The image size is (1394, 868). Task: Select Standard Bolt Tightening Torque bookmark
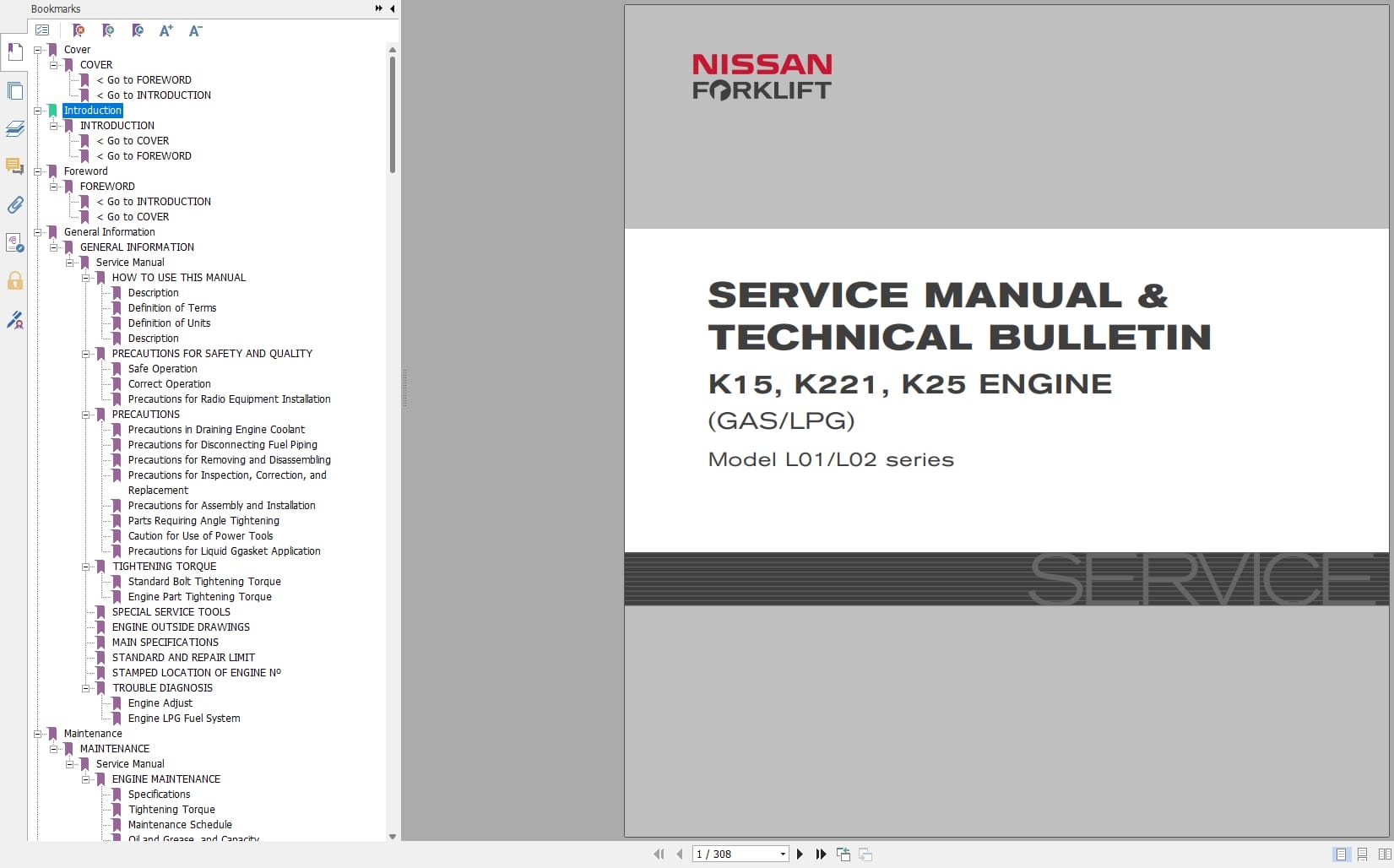(204, 582)
